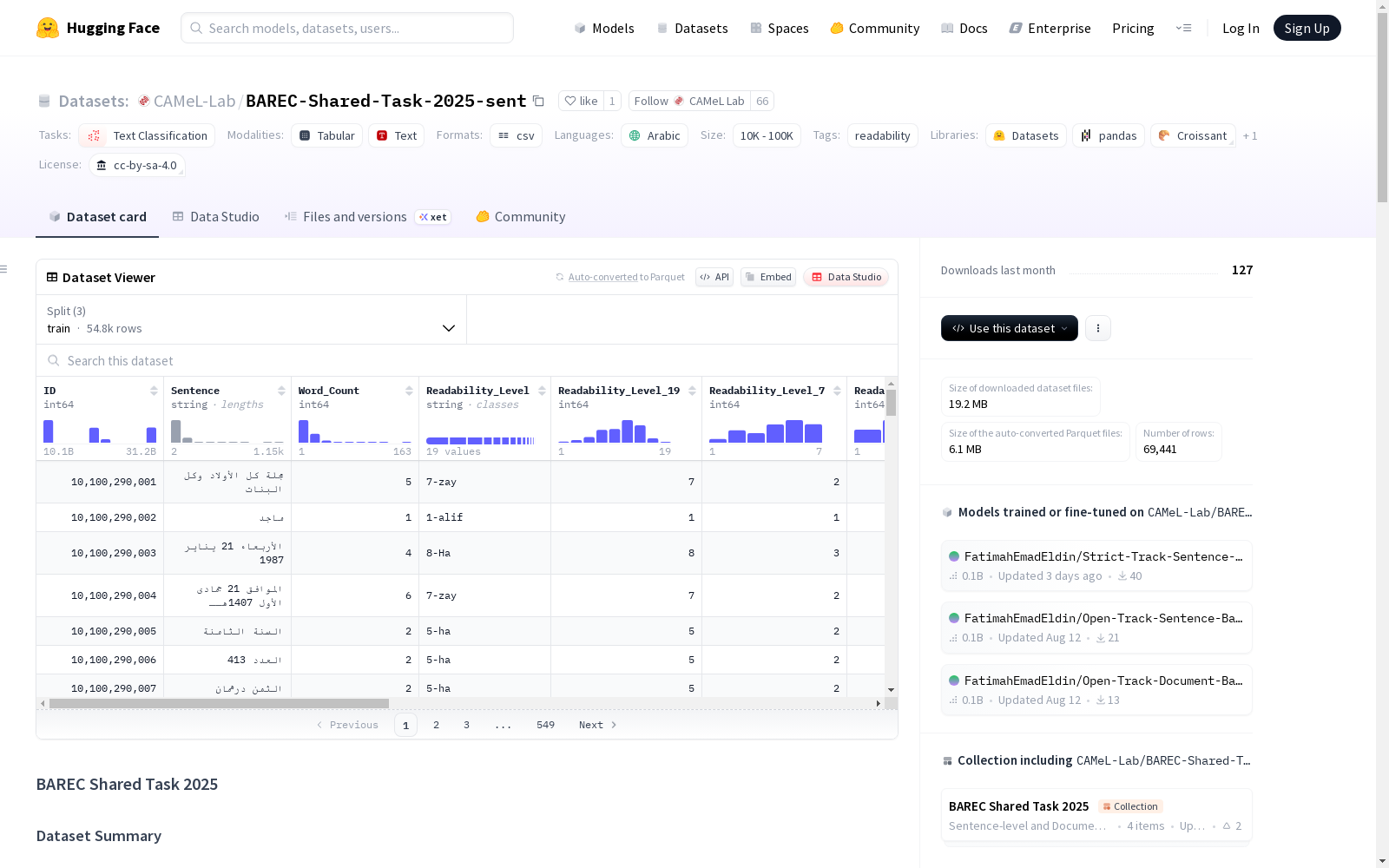Image resolution: width=1389 pixels, height=868 pixels.
Task: Open the API button in Dataset Viewer
Action: 714,277
